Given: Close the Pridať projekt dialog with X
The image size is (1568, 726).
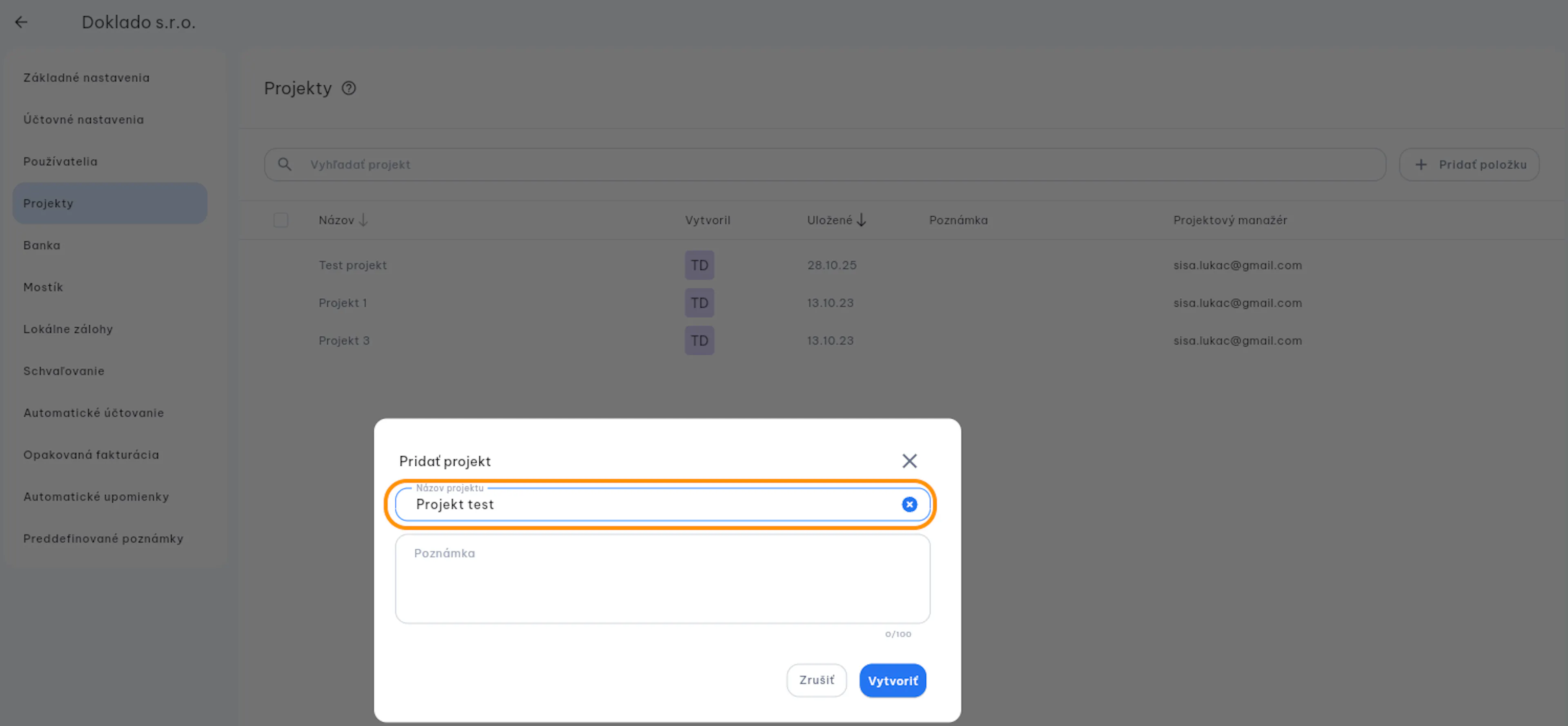Looking at the screenshot, I should coord(909,461).
